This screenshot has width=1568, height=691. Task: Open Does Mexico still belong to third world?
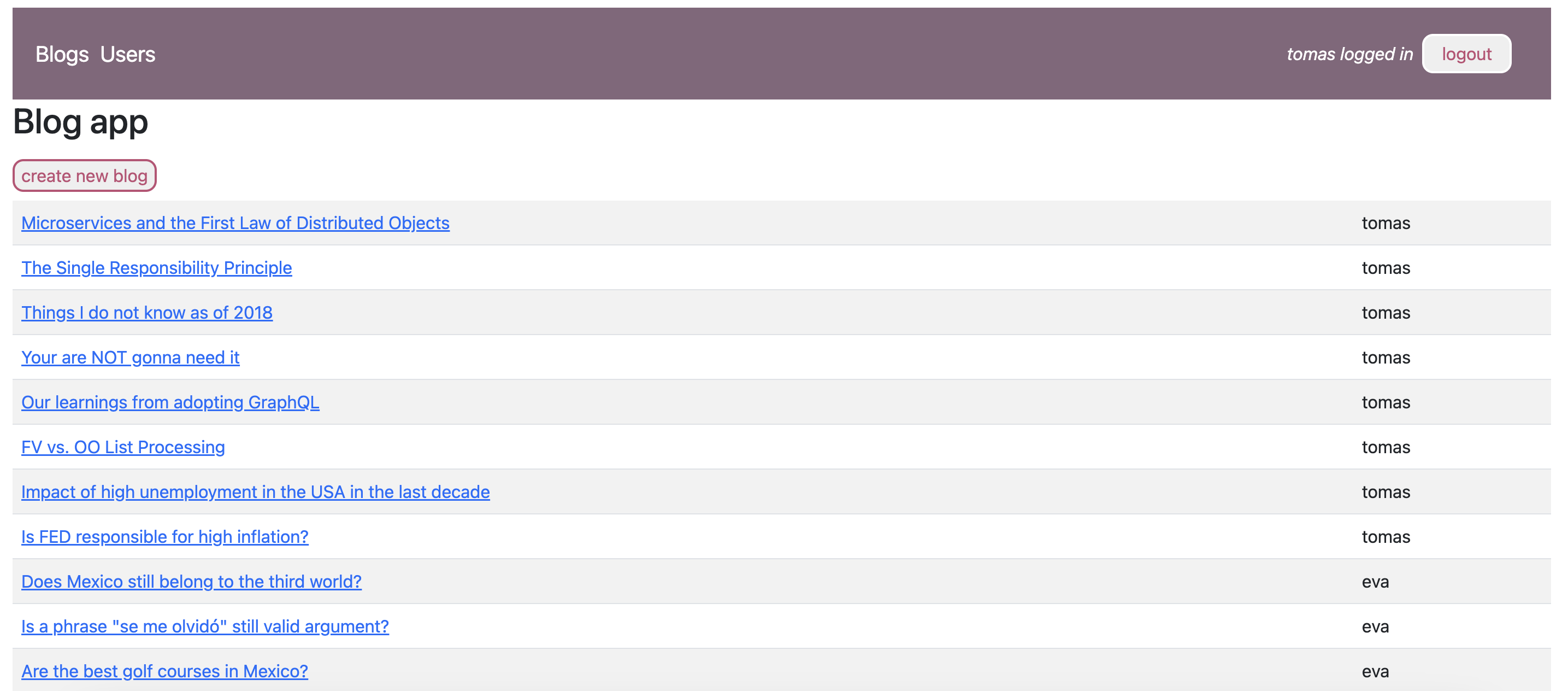[191, 582]
